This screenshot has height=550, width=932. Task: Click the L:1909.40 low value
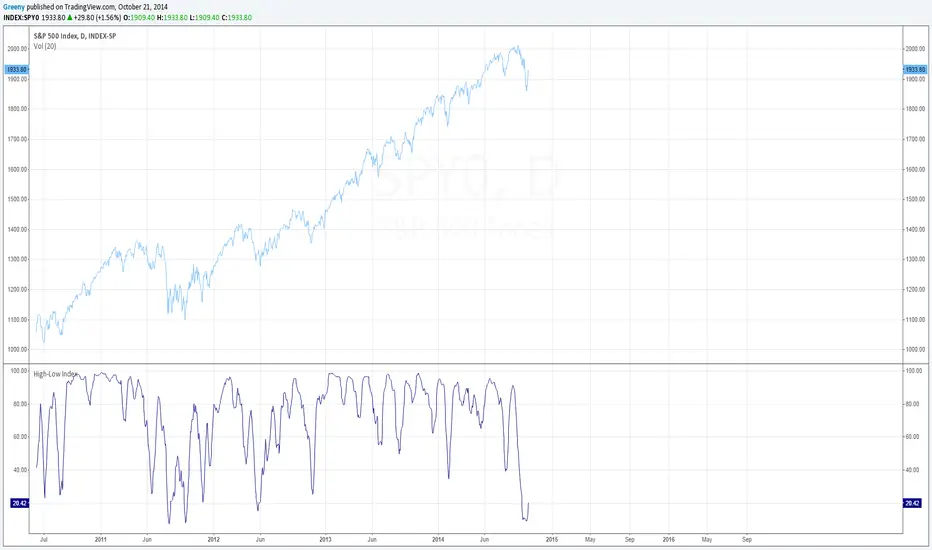(204, 18)
